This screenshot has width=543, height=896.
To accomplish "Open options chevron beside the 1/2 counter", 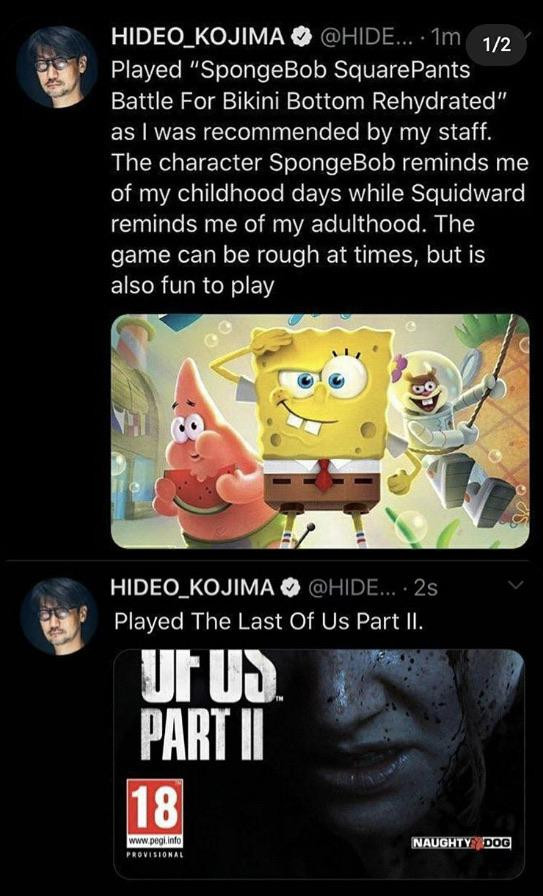I will 527,35.
